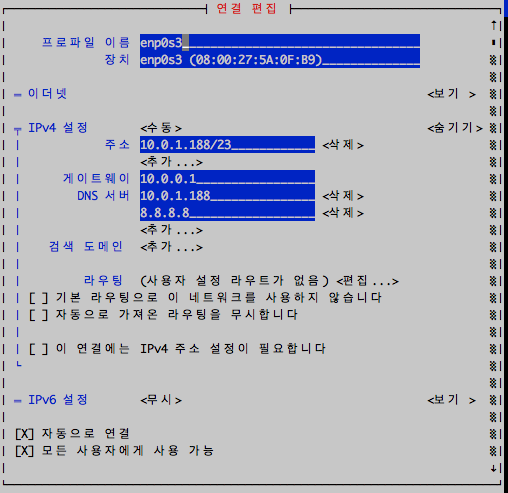
Task: Click the routing status text 사용자 설정 라우트가 없음
Action: click(235, 281)
